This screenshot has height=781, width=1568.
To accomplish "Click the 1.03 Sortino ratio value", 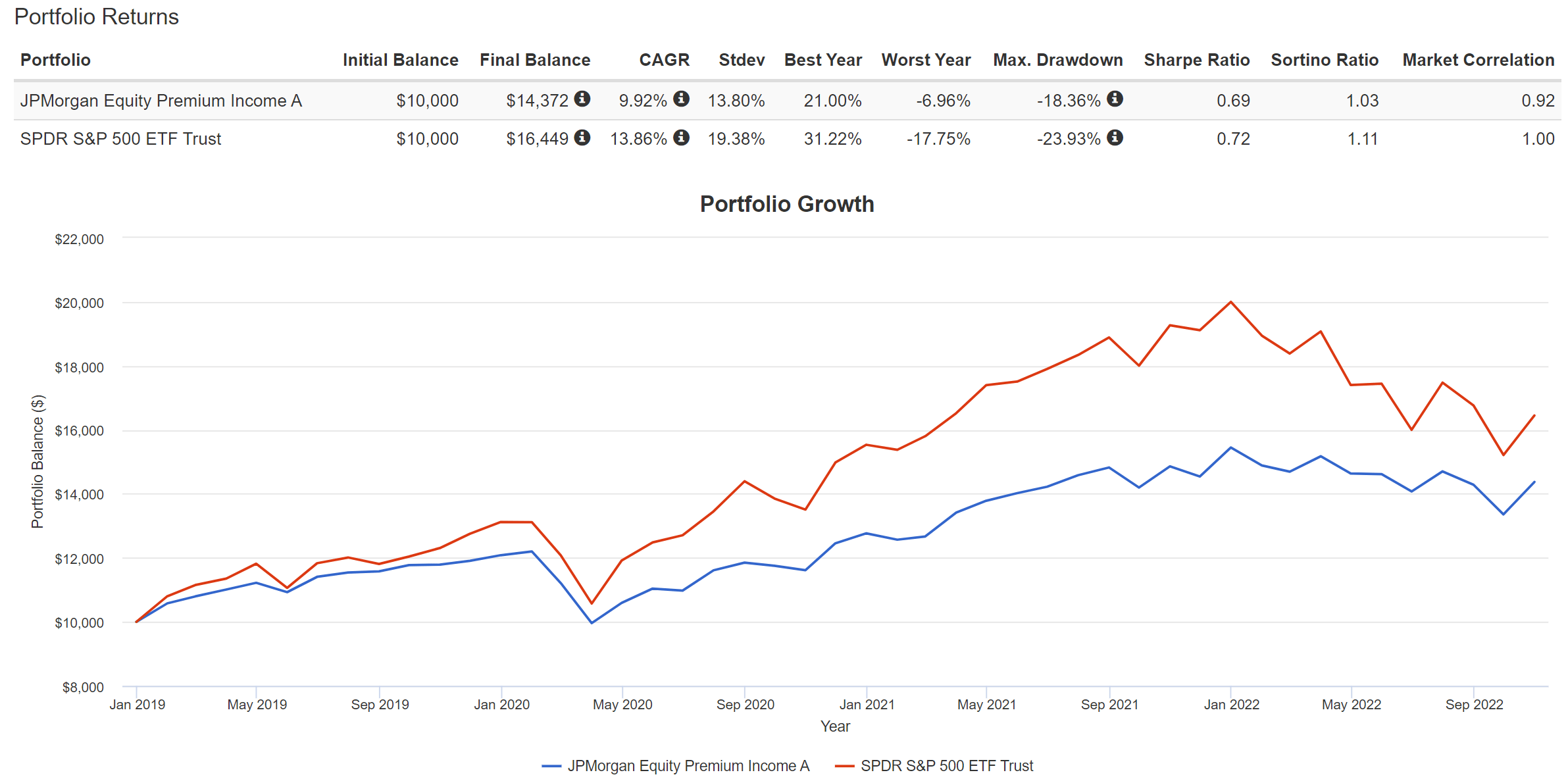I will point(1362,101).
